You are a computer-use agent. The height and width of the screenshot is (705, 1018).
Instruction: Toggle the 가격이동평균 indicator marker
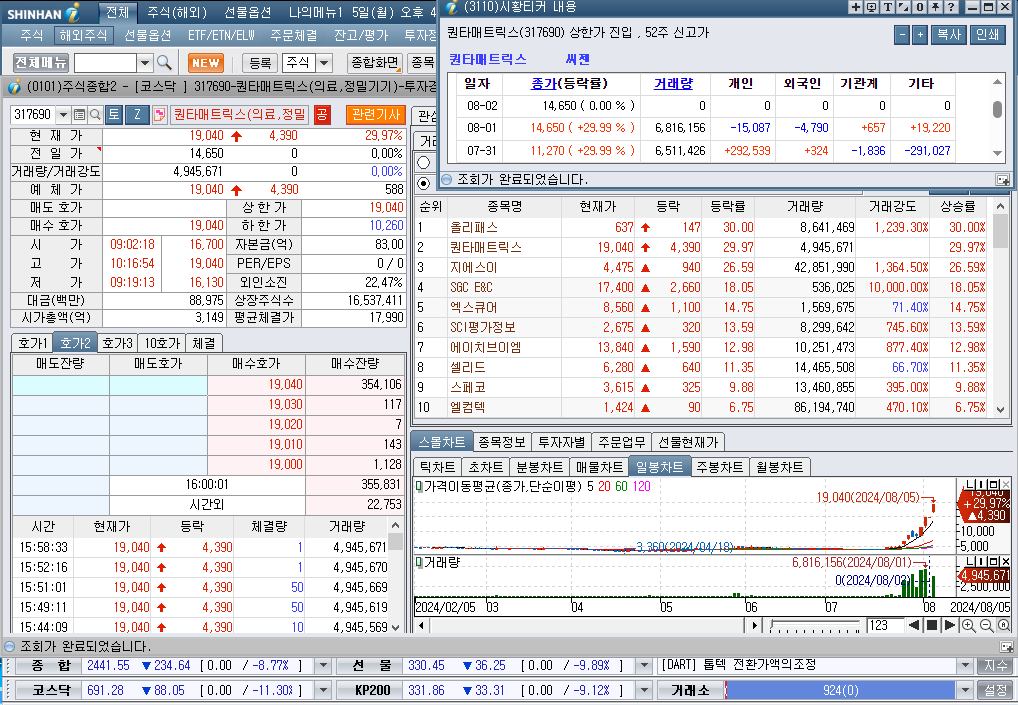click(x=419, y=486)
